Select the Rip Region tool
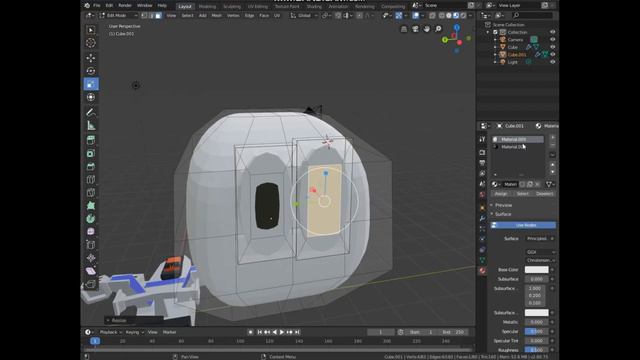The image size is (640, 360). point(91,284)
